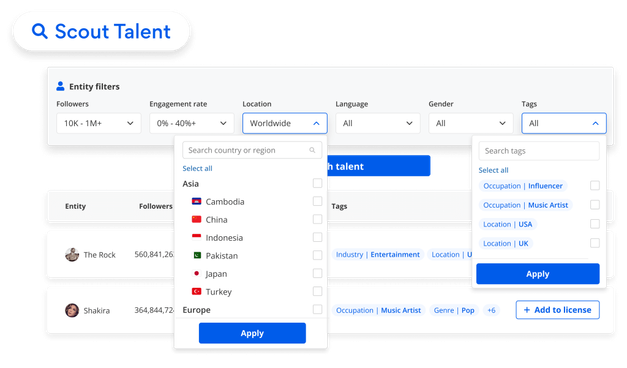
Task: Collapse the Location Worldwide dropdown
Action: 285,123
